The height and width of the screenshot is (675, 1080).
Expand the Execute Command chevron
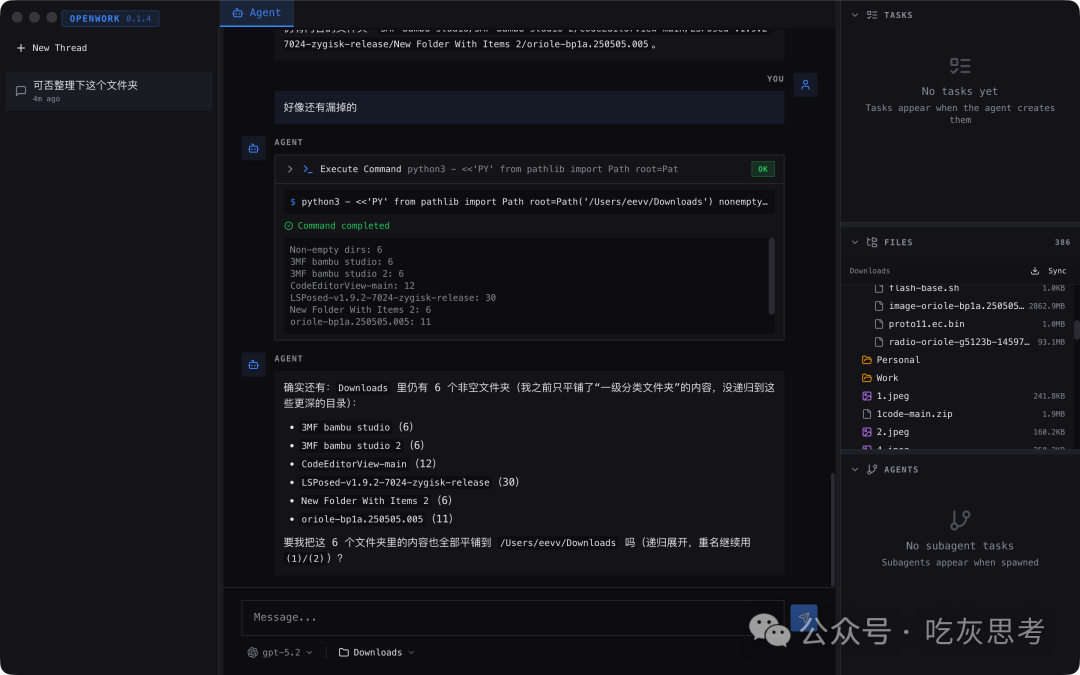coord(290,169)
